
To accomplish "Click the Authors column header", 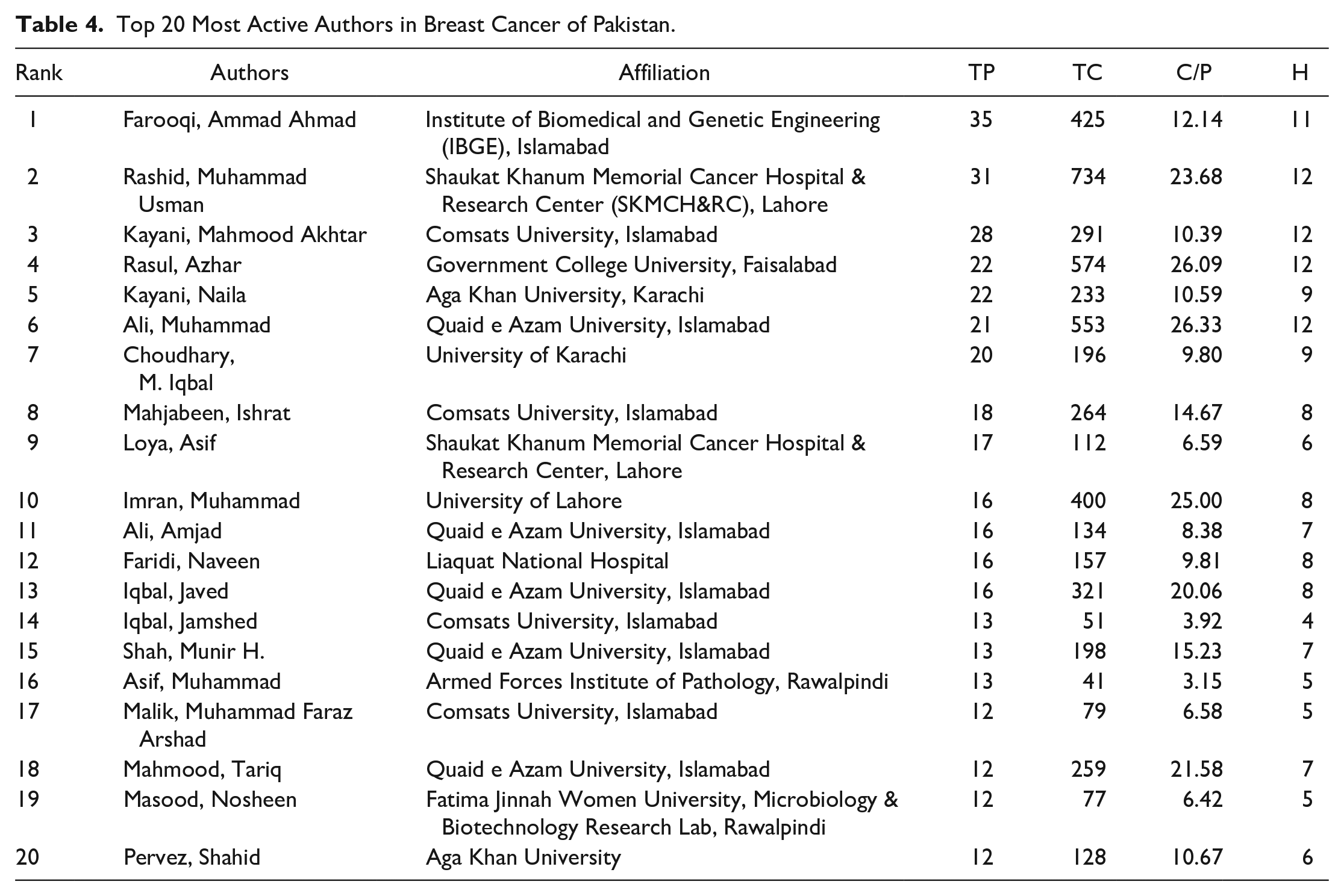I will pyautogui.click(x=249, y=73).
